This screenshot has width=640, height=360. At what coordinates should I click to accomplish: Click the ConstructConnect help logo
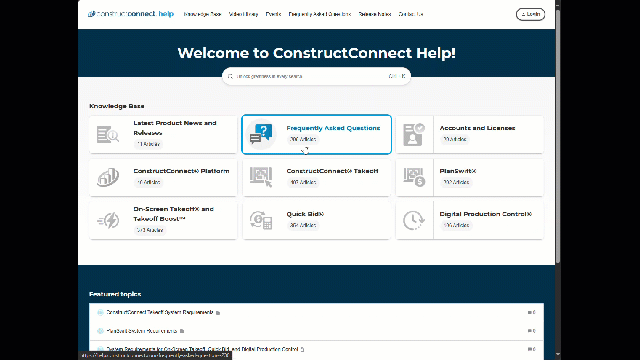(131, 14)
